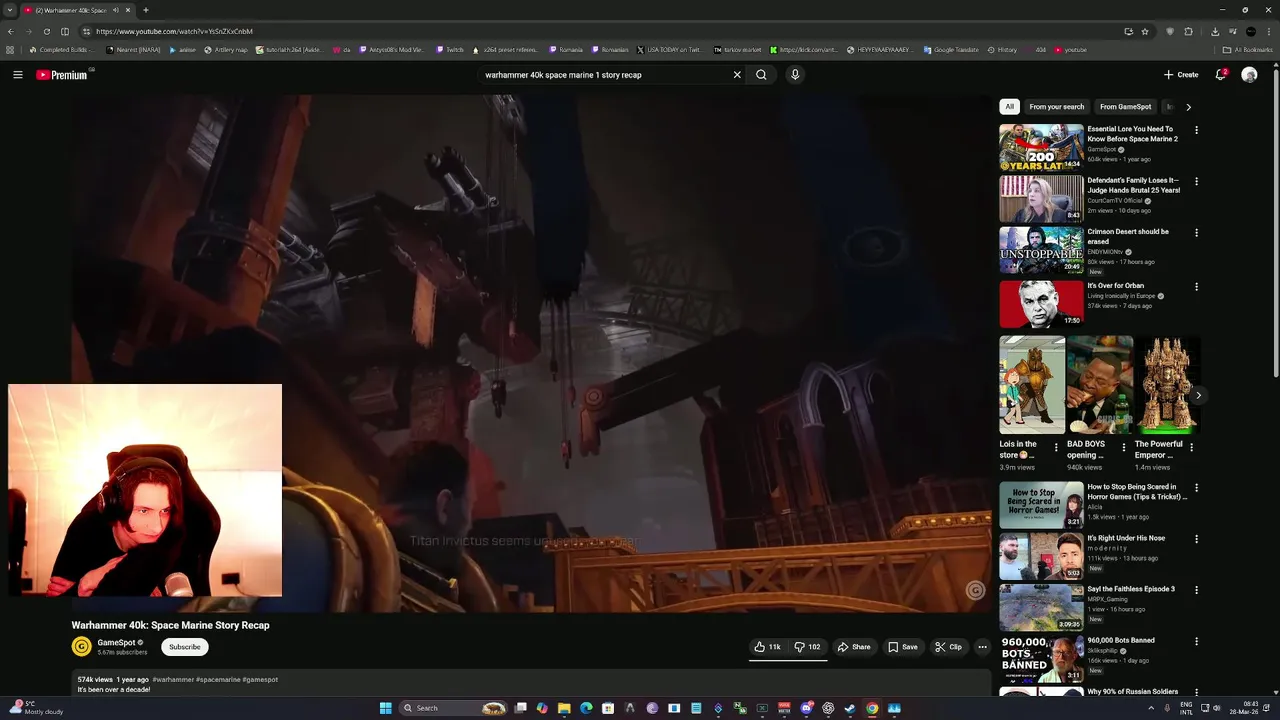Image resolution: width=1280 pixels, height=720 pixels.
Task: Show more filter chips with arrow
Action: [x=1188, y=107]
